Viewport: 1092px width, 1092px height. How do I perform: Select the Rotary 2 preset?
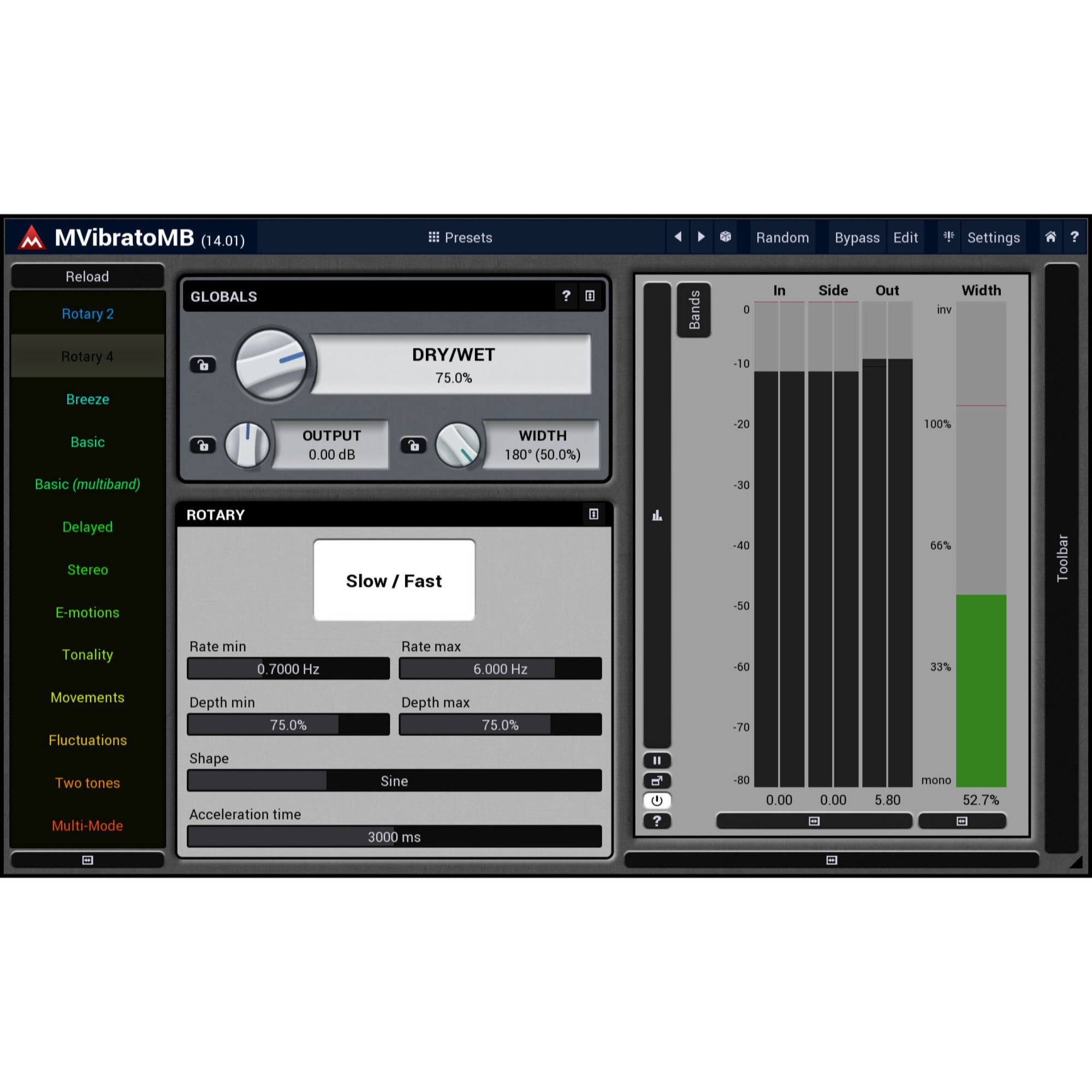(x=87, y=314)
